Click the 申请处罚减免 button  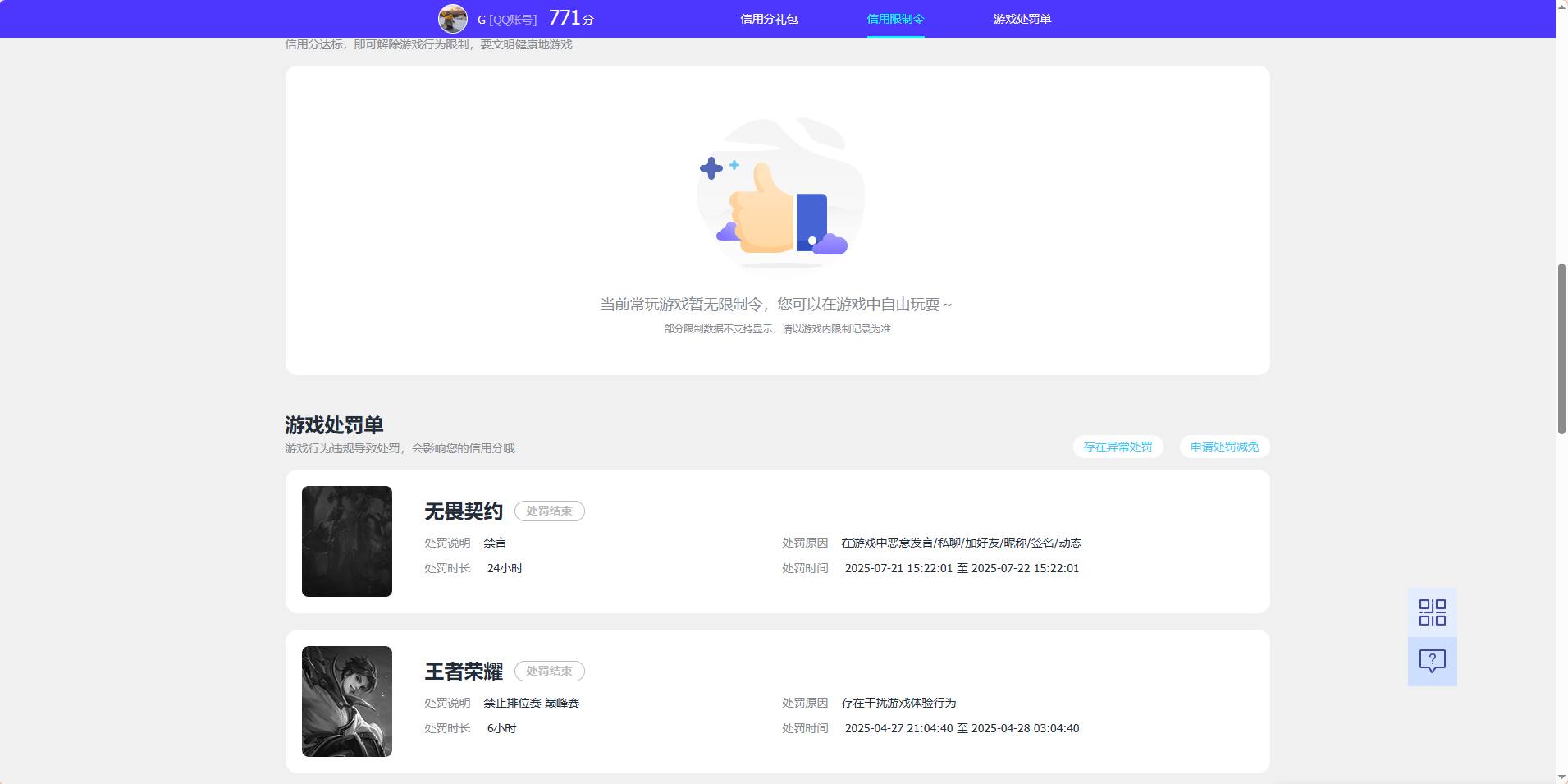[1224, 447]
